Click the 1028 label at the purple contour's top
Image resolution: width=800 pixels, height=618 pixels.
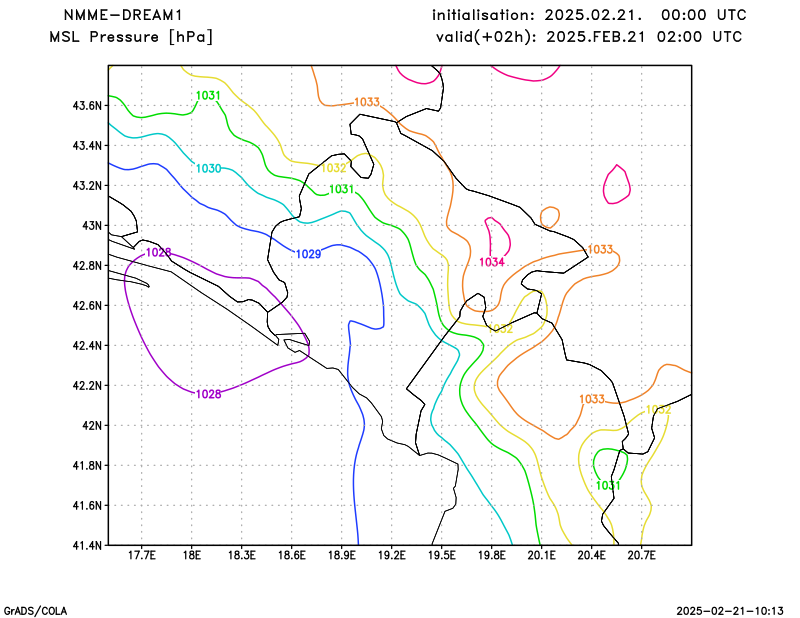point(159,252)
